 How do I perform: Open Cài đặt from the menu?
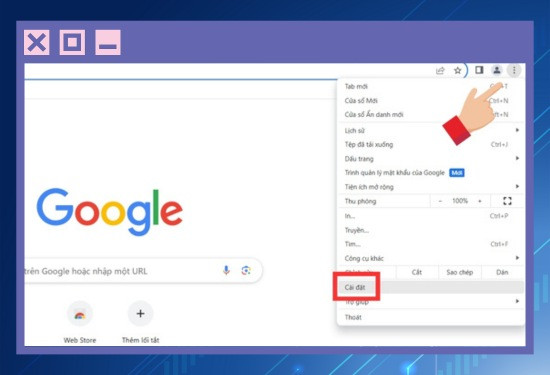(x=431, y=287)
